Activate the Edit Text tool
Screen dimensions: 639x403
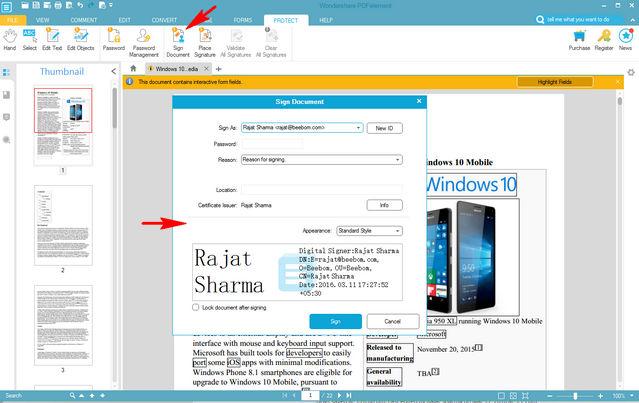click(x=52, y=40)
